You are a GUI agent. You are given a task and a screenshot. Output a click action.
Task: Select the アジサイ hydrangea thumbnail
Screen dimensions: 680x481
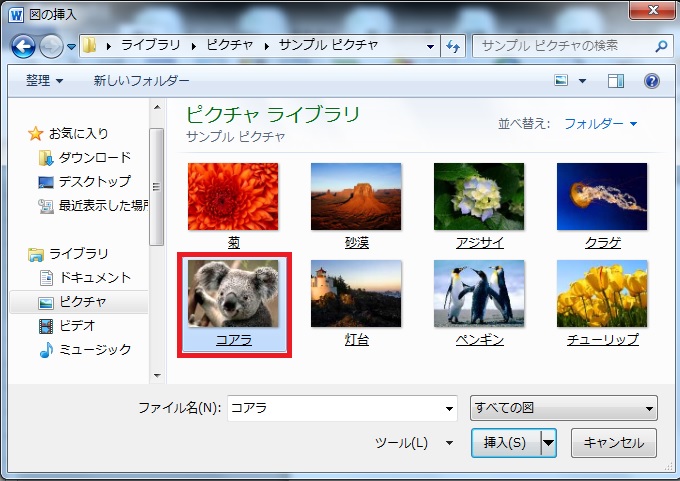pos(479,196)
